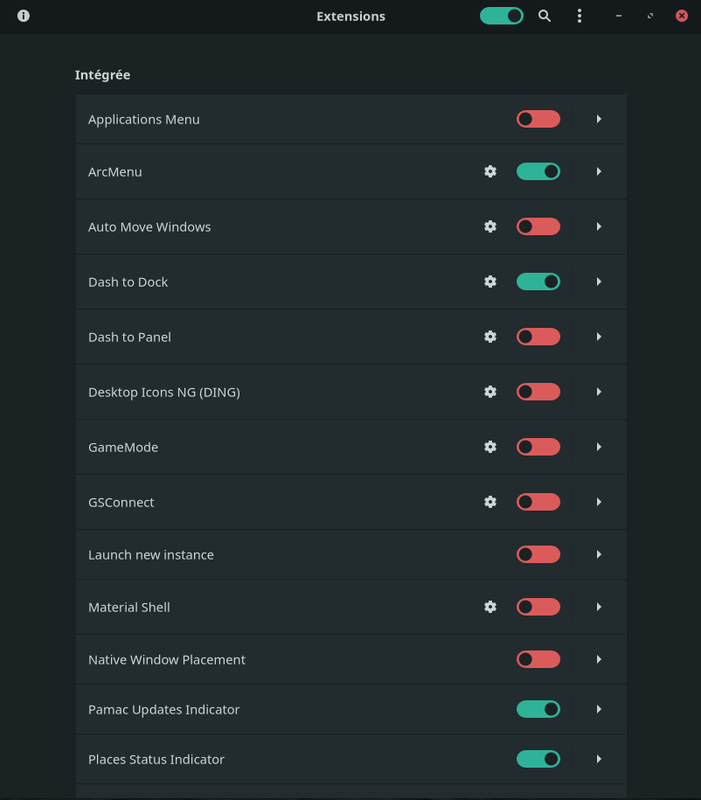This screenshot has height=800, width=701.
Task: Close the Extensions window
Action: coord(682,16)
